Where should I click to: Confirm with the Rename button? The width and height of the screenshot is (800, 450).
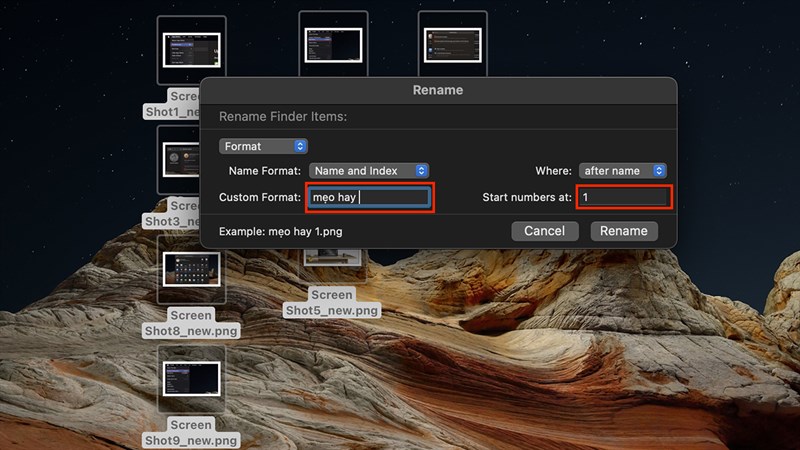click(624, 231)
